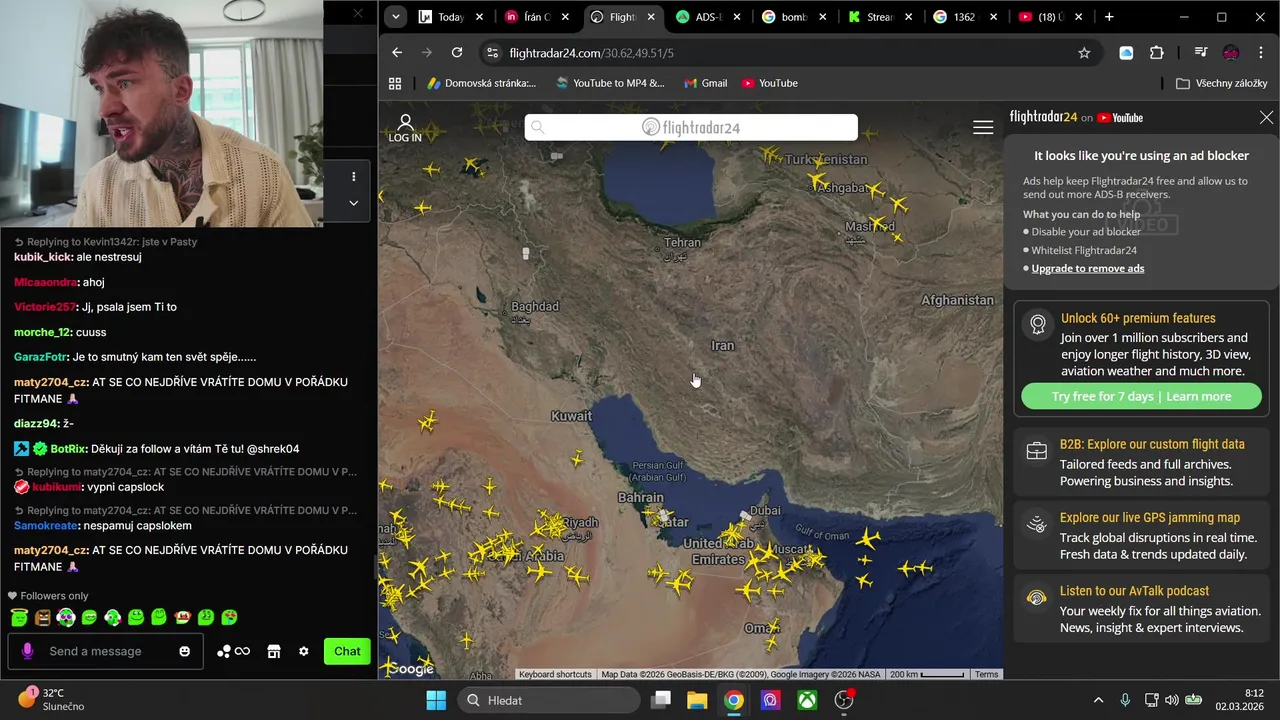The height and width of the screenshot is (720, 1280).
Task: Click the browser forward arrow
Action: [x=427, y=53]
